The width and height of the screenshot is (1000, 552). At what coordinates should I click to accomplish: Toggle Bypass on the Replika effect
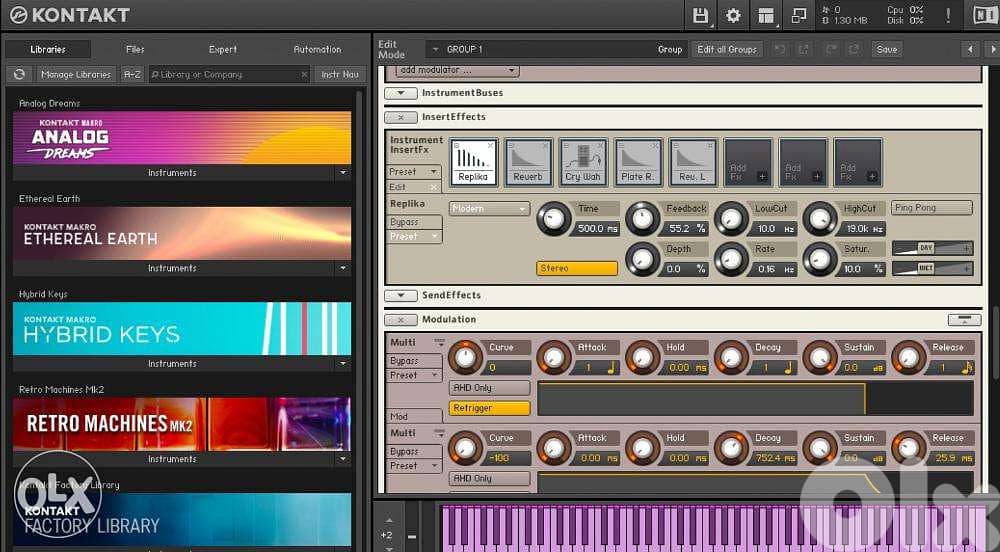point(415,222)
